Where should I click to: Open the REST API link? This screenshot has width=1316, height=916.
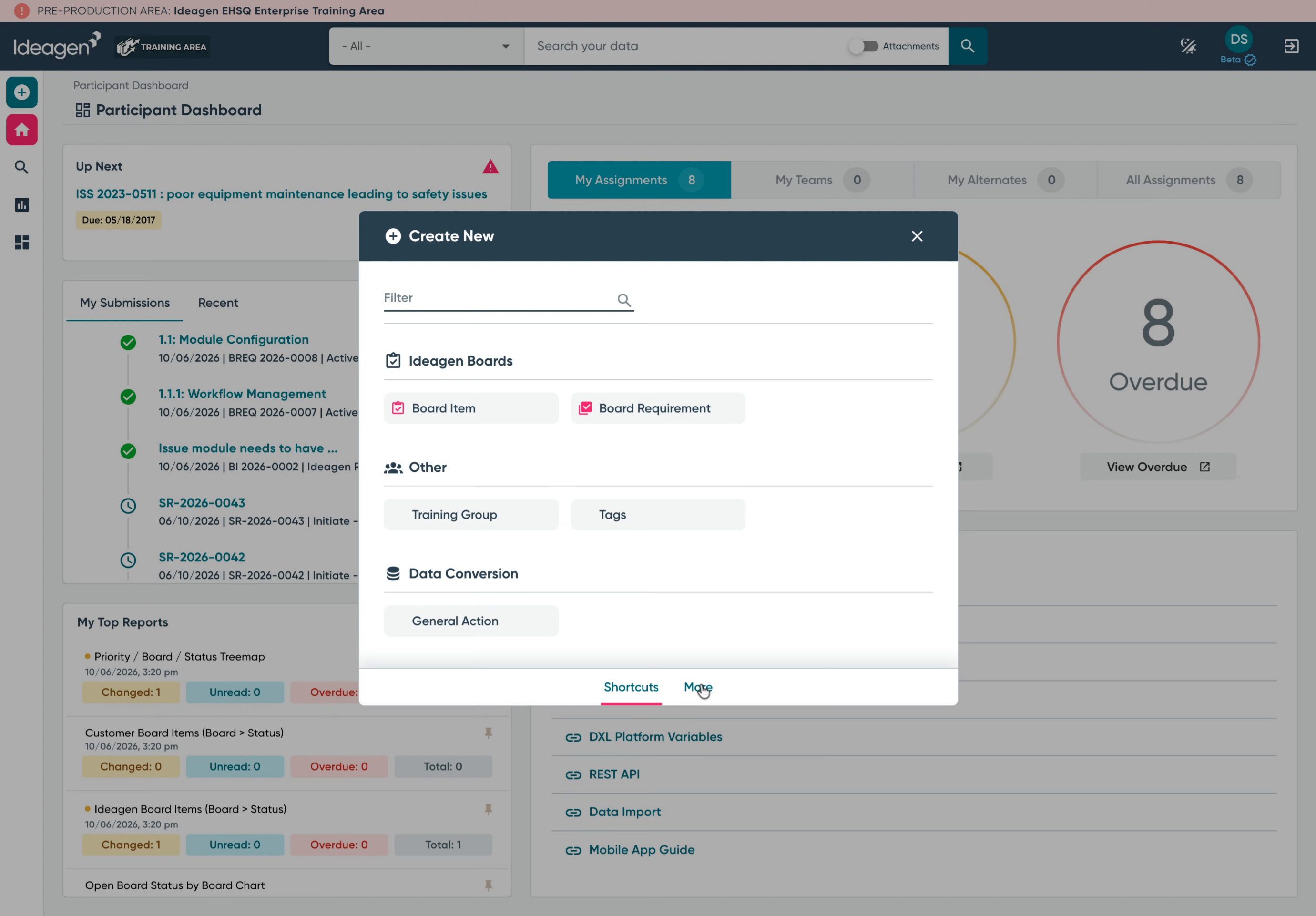pos(614,774)
